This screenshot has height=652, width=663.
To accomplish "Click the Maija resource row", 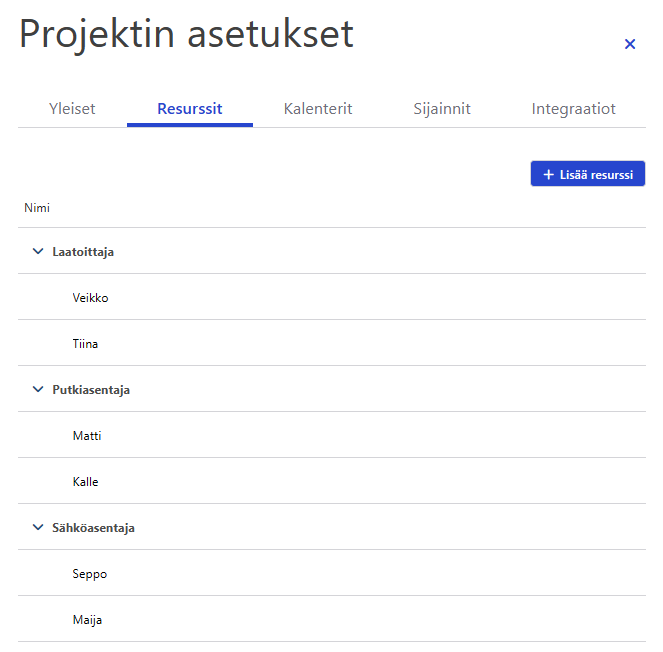I will tap(88, 620).
